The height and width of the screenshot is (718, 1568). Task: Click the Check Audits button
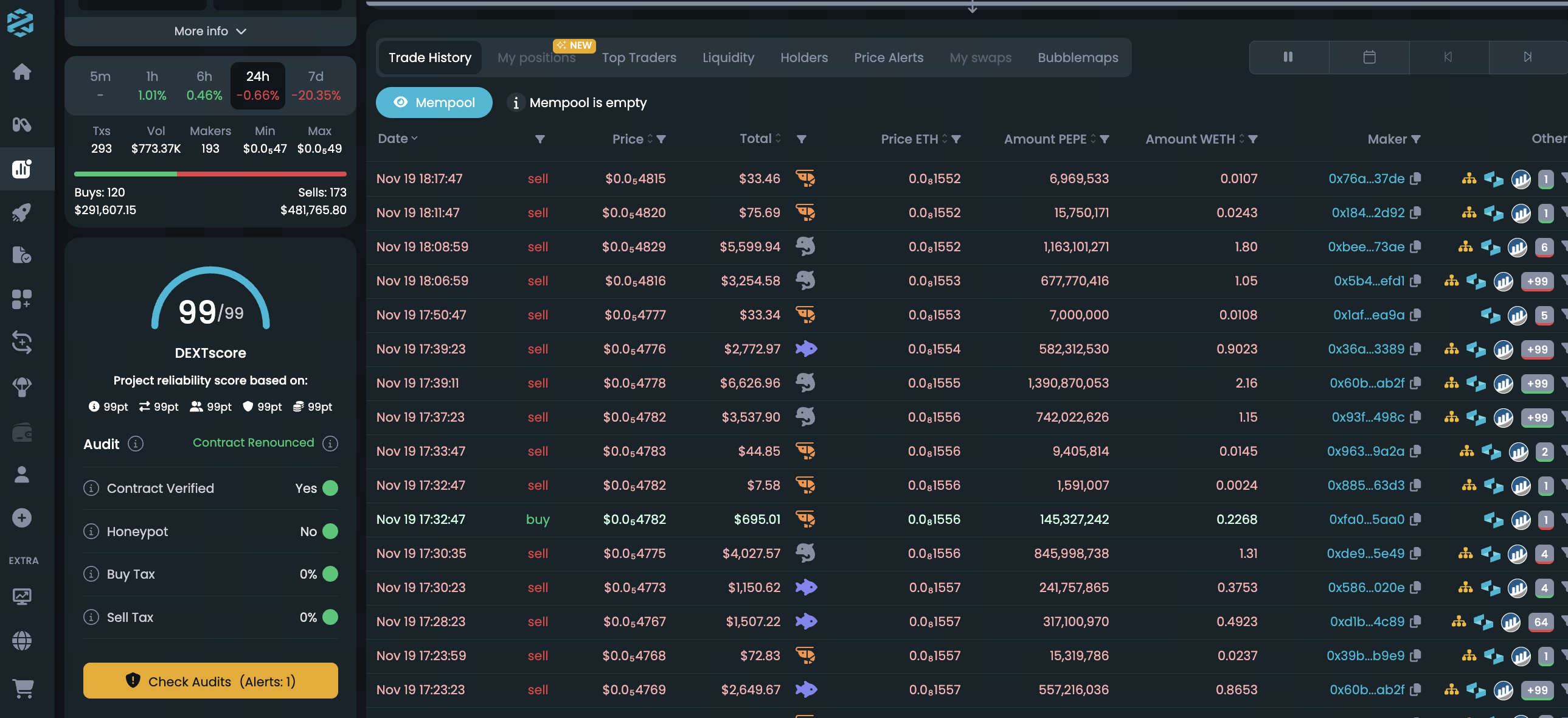pyautogui.click(x=210, y=681)
